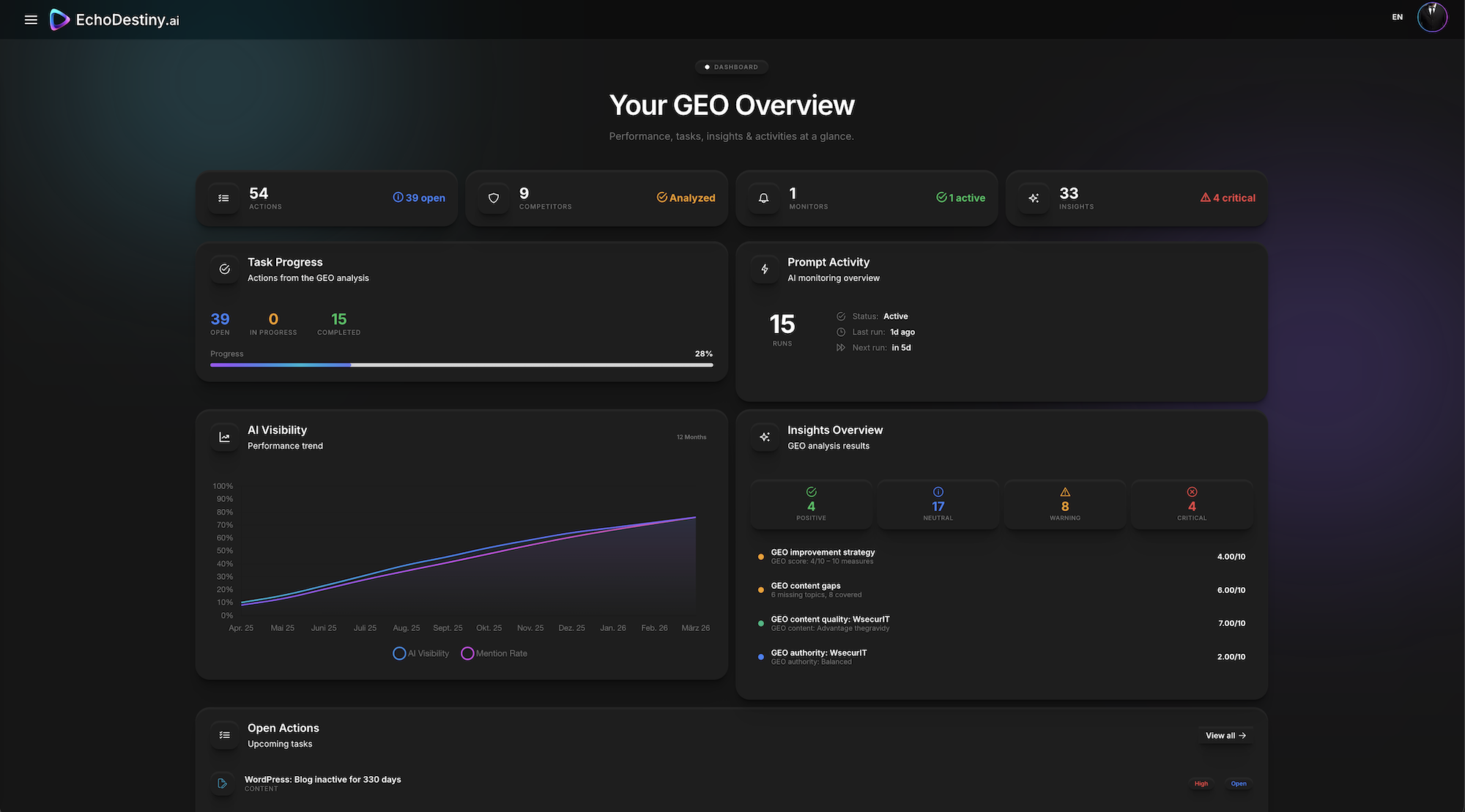1465x812 pixels.
Task: Enable the Positive insights filter
Action: 811,504
